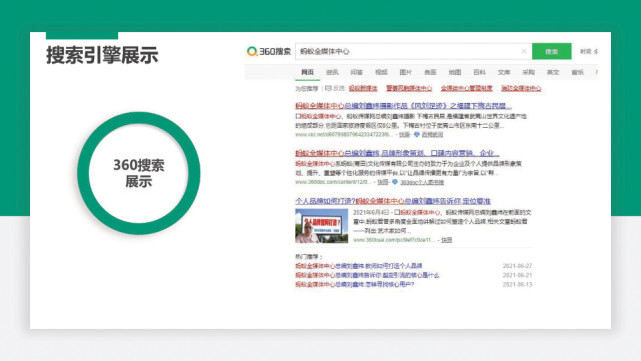Viewport: 641px width, 361px height.
Task: Click the www.360doc.com URL text
Action: pos(333,182)
